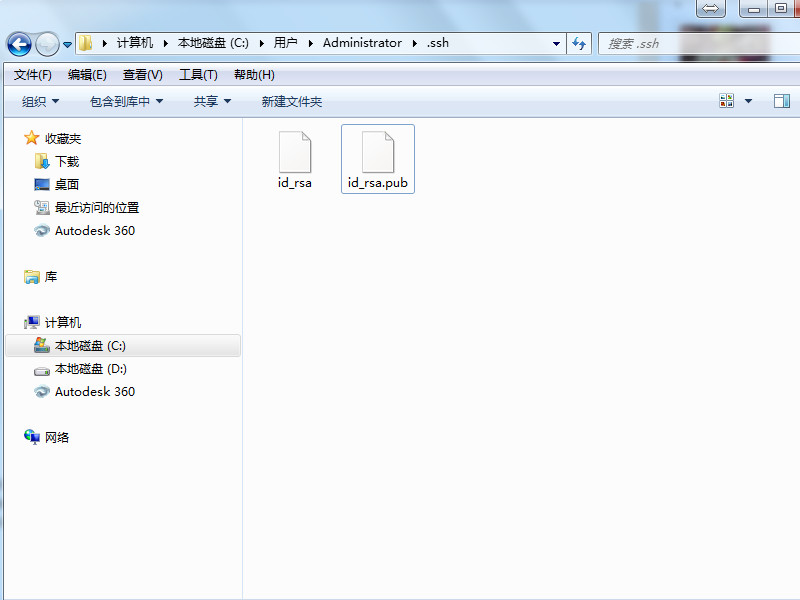The height and width of the screenshot is (600, 800).
Task: Expand arrow before 计算机 breadcrumb
Action: coord(105,43)
